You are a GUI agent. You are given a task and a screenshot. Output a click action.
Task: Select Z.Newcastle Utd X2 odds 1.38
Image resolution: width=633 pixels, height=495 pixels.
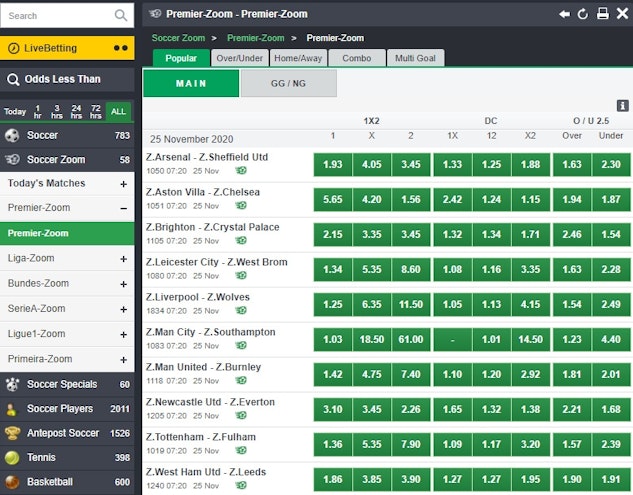point(530,409)
